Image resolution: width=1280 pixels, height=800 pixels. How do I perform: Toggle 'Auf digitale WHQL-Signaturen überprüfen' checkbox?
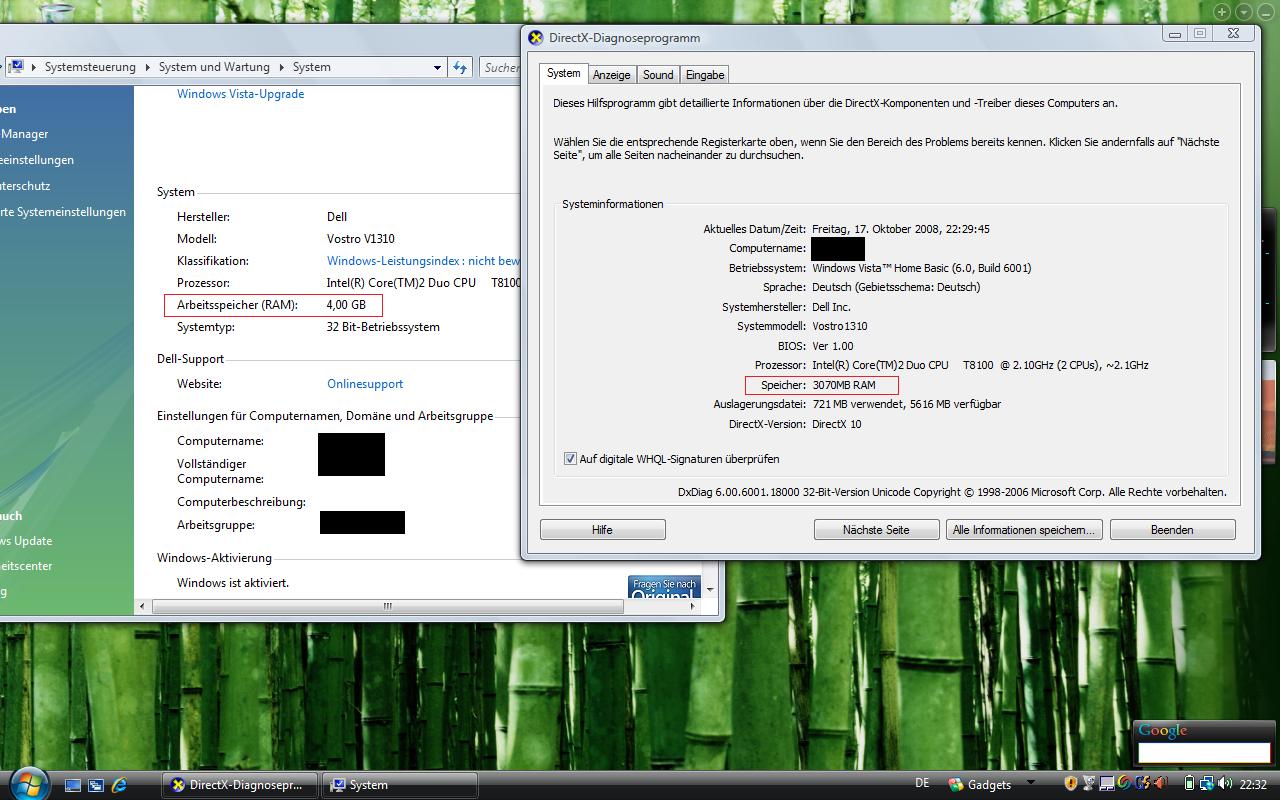(x=570, y=459)
